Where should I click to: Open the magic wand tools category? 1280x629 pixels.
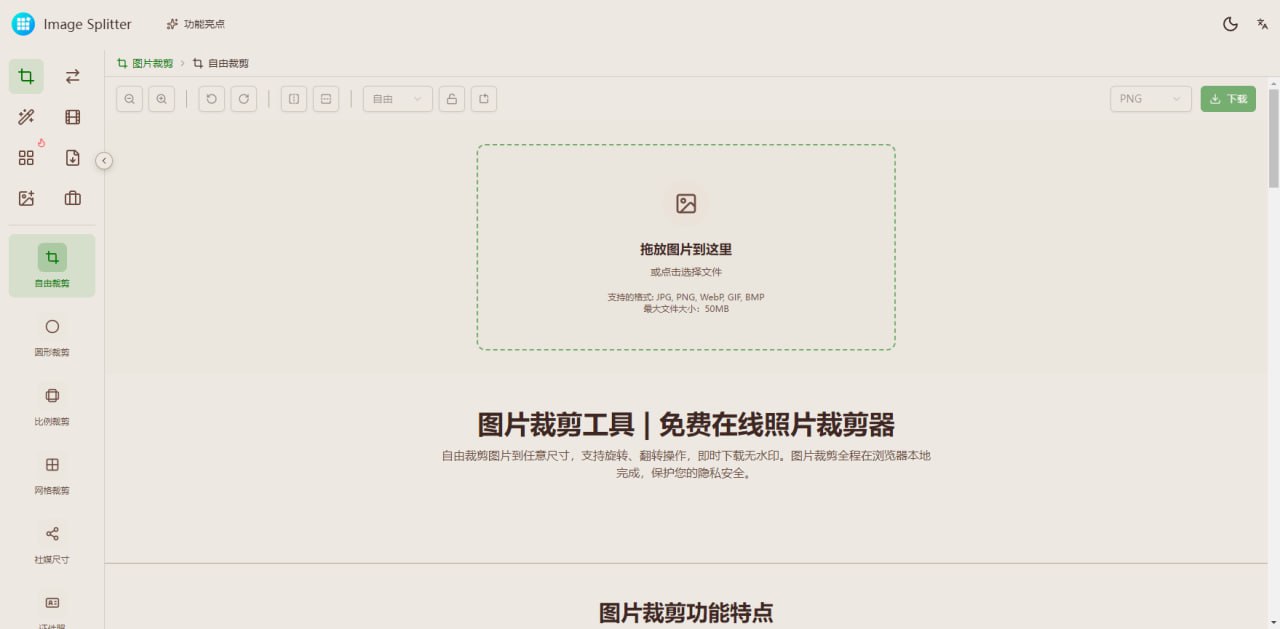tap(26, 117)
